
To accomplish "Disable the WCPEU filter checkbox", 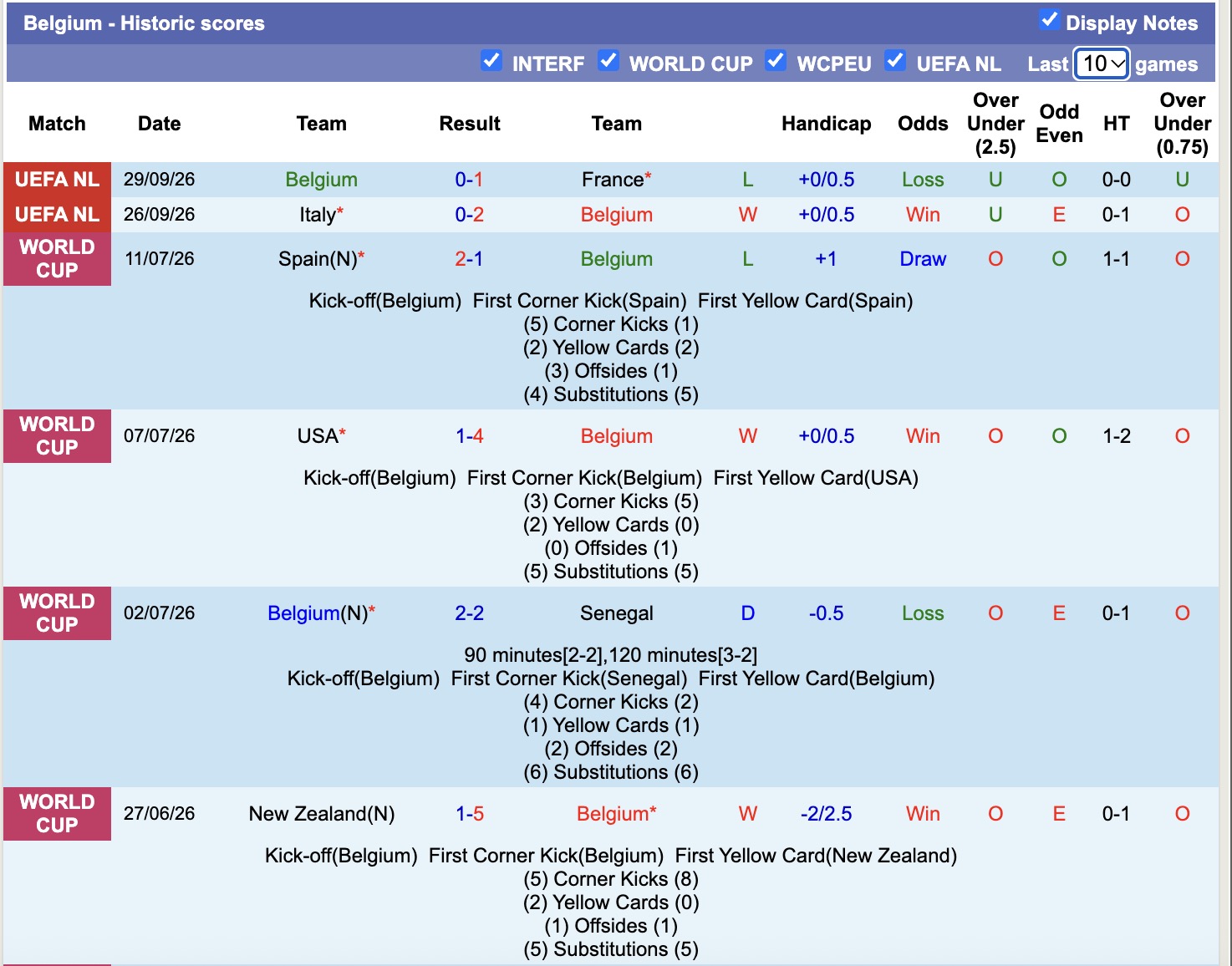I will (776, 61).
